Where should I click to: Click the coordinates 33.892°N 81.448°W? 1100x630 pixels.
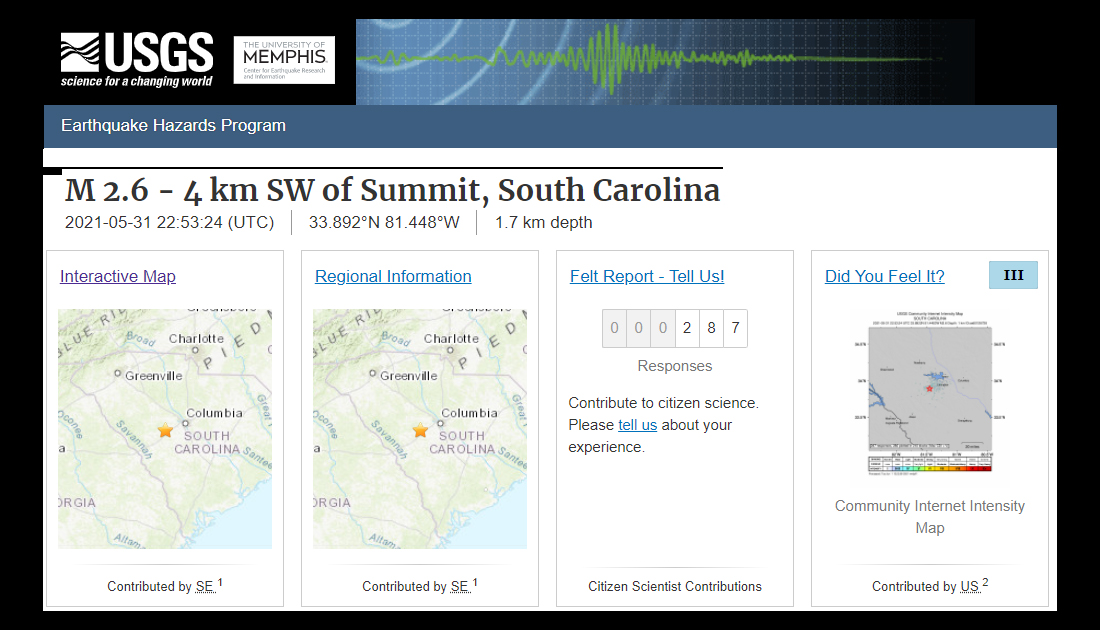coord(384,222)
